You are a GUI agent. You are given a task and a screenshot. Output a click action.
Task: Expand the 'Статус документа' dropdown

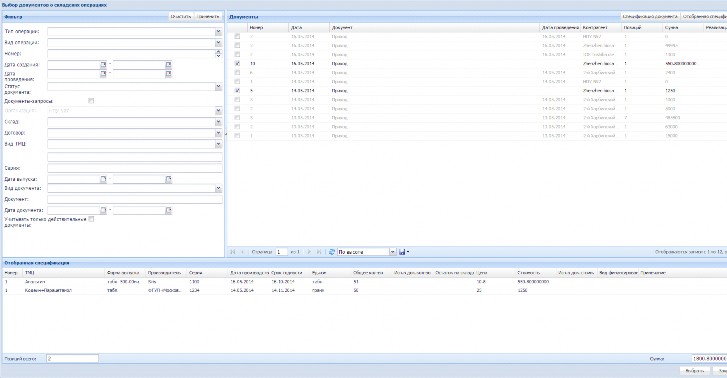(218, 87)
